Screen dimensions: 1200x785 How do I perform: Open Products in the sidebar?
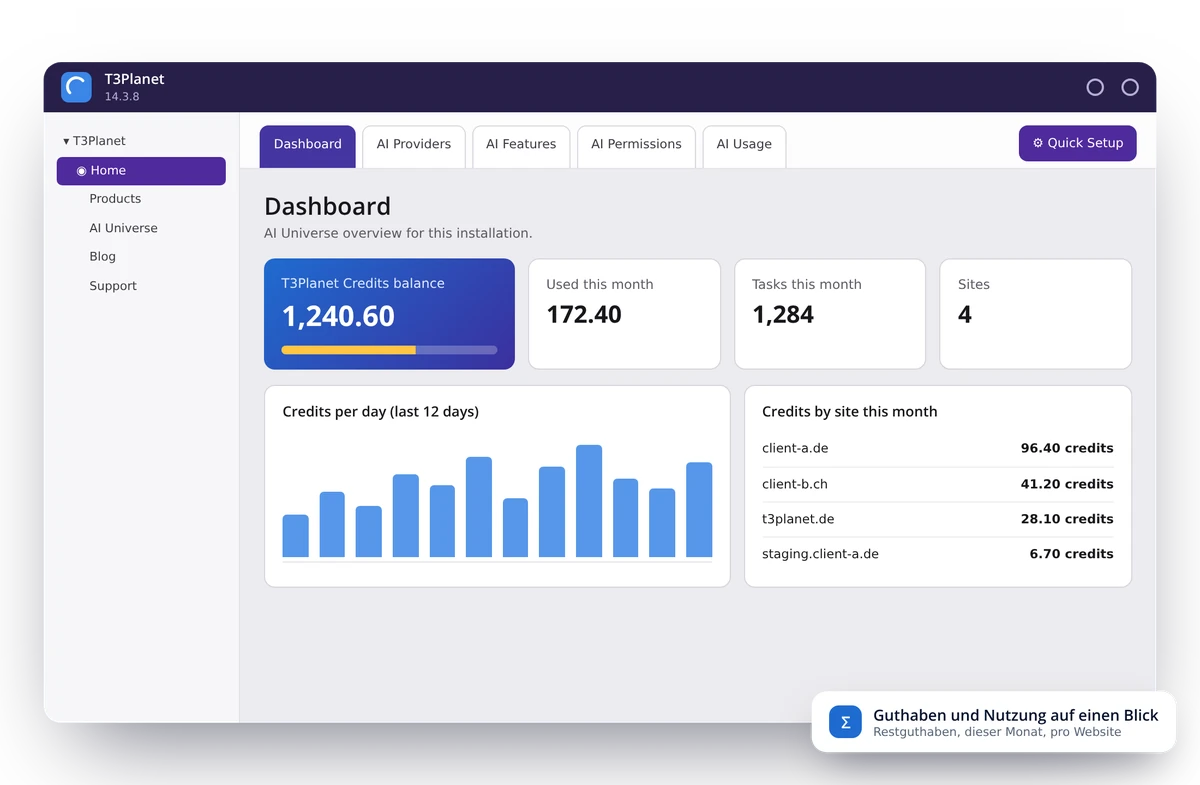[x=115, y=199]
